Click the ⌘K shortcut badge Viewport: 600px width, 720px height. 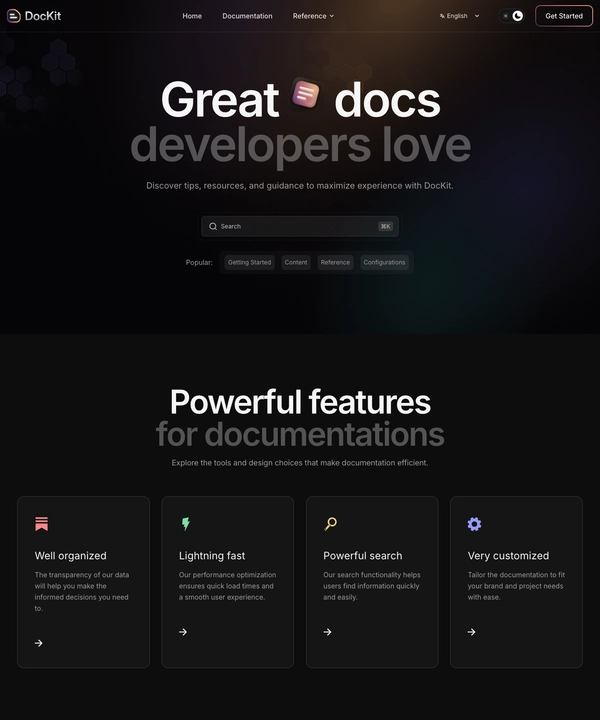(x=386, y=226)
